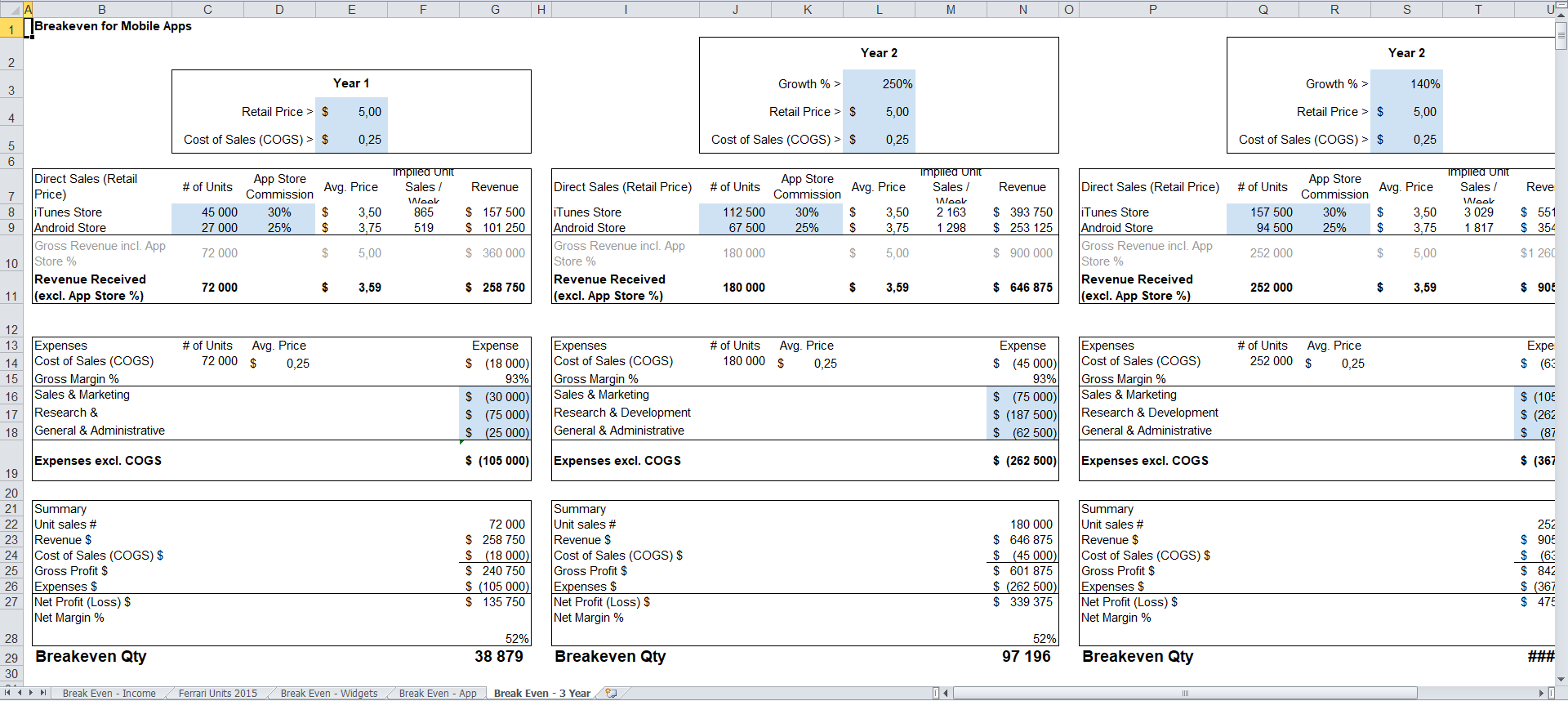Select the gross revenue cell 900 000
Image resolution: width=1568 pixels, height=701 pixels.
click(1022, 253)
